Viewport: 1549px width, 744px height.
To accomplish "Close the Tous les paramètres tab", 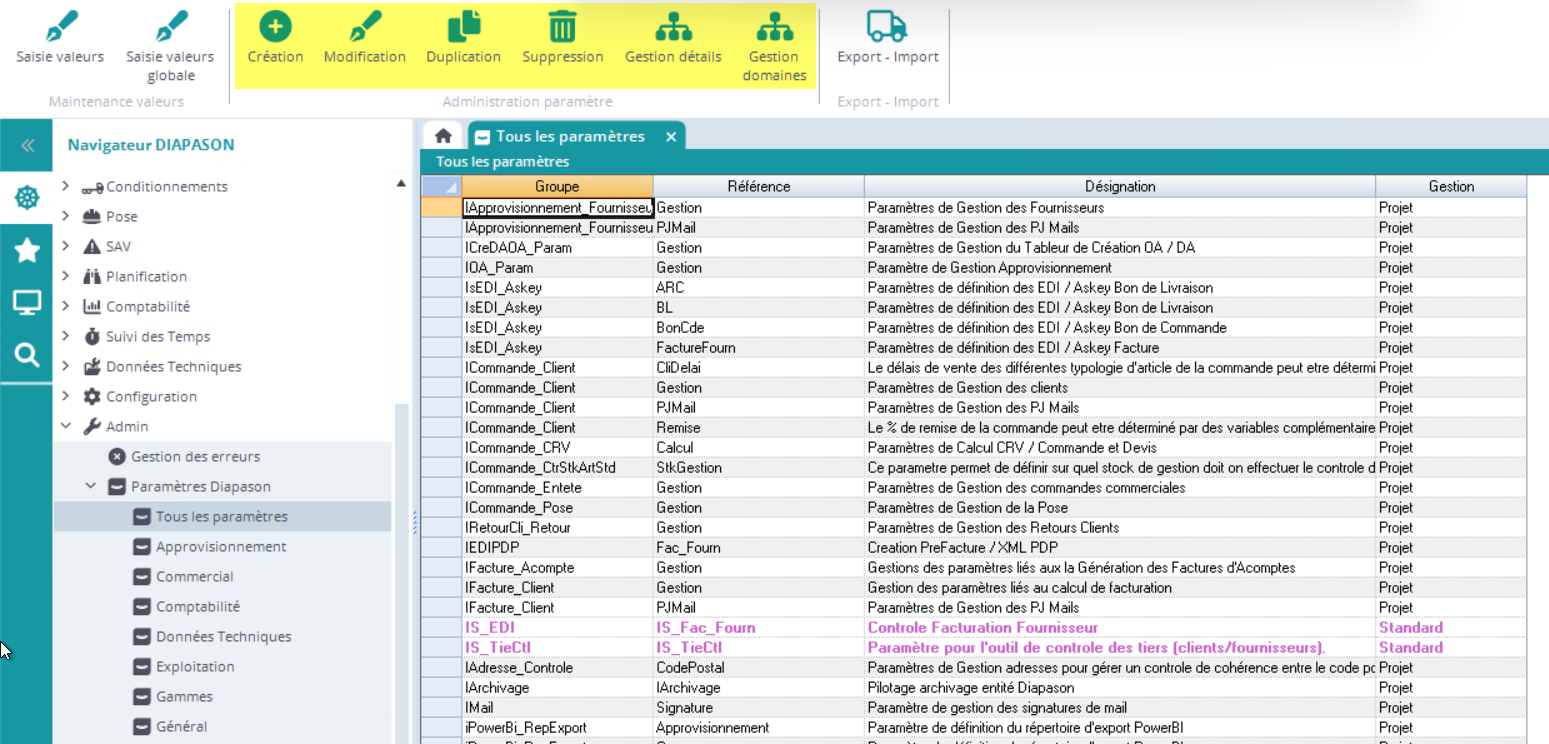I will tap(671, 137).
